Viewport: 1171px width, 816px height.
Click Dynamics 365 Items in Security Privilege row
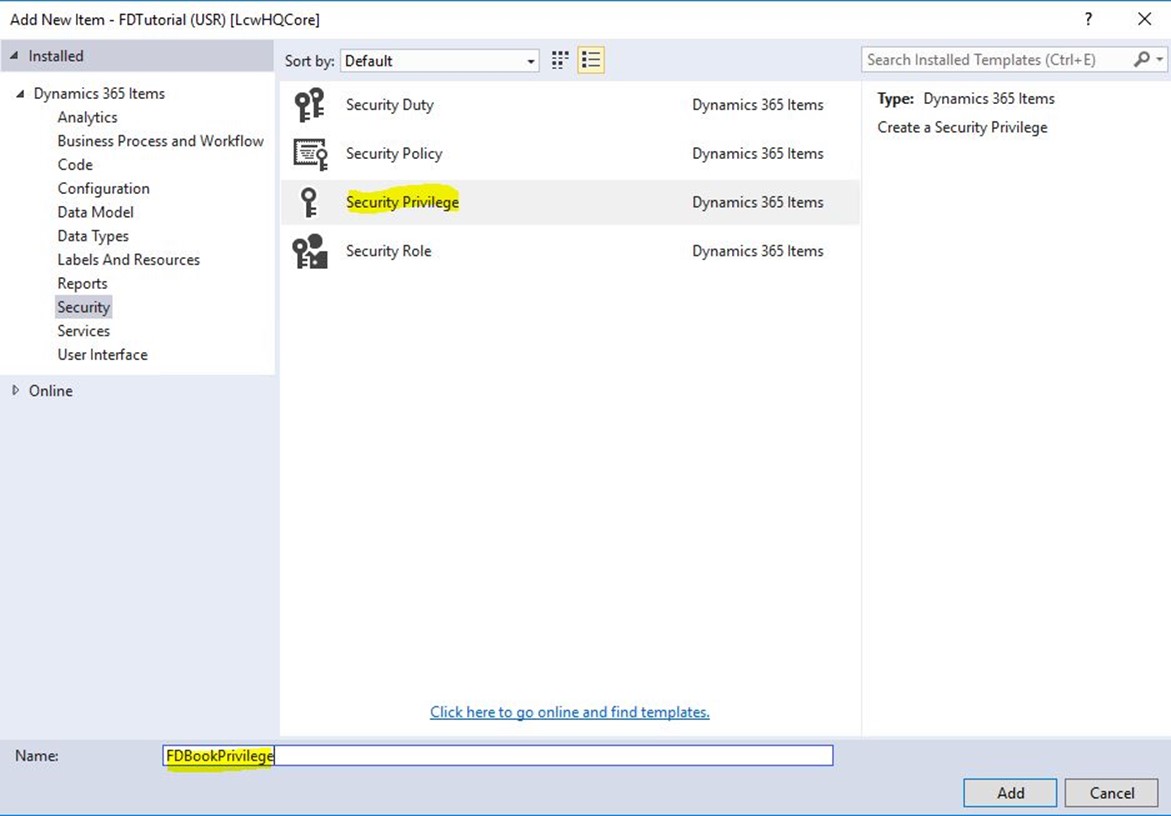pyautogui.click(x=758, y=202)
